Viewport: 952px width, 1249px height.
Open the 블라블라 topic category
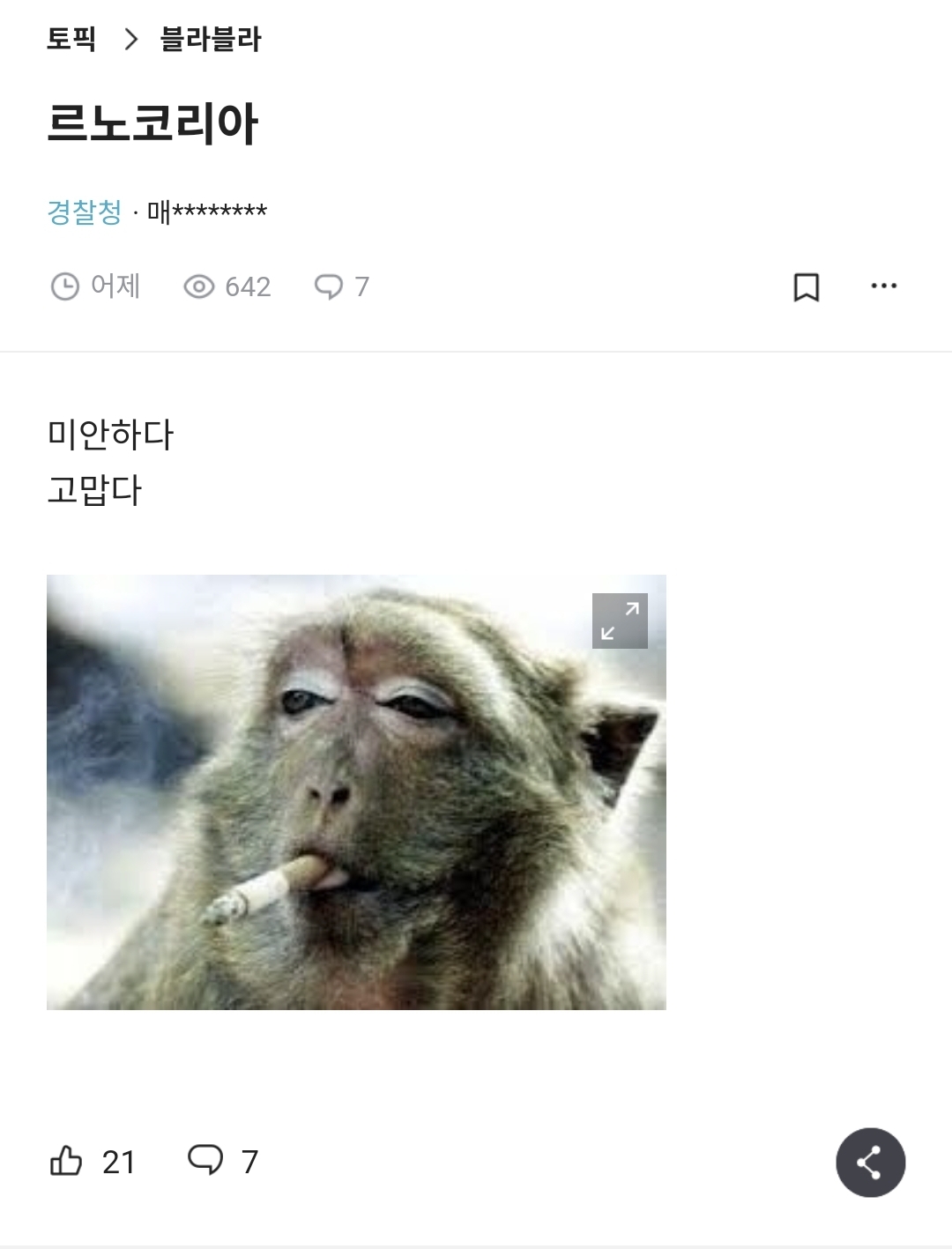coord(211,39)
